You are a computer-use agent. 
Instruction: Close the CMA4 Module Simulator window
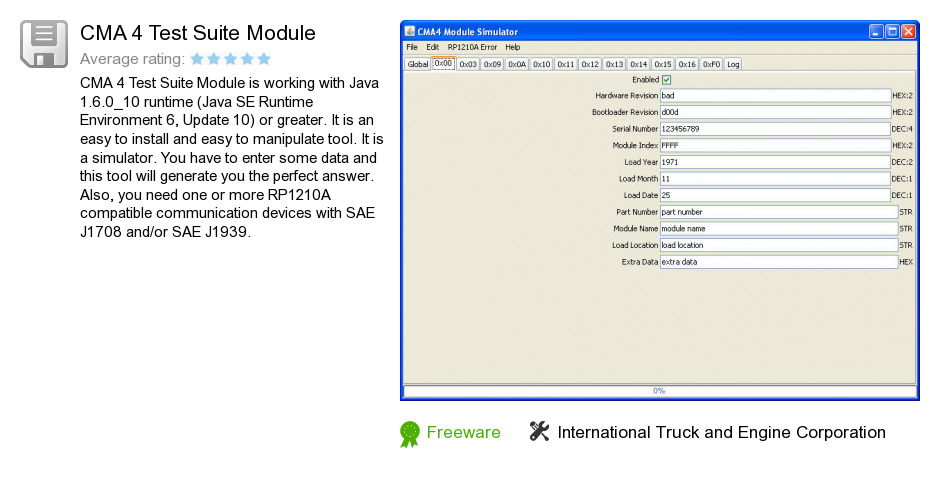pos(909,31)
